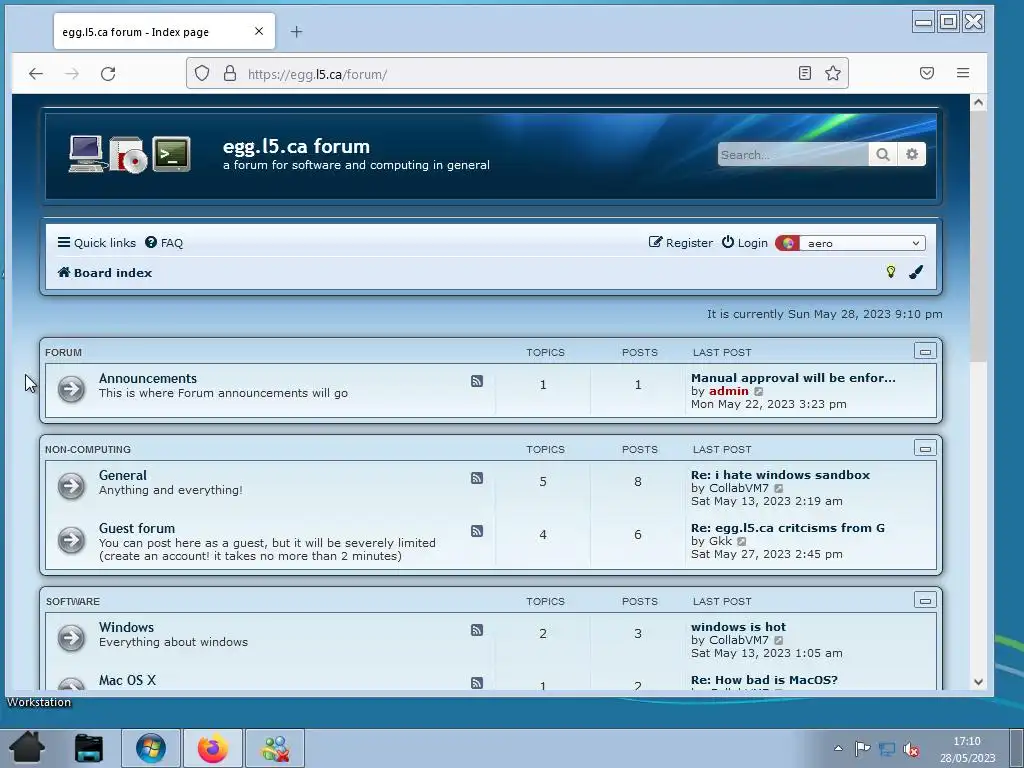The height and width of the screenshot is (768, 1024).
Task: Open the Announcements forum
Action: [x=148, y=378]
